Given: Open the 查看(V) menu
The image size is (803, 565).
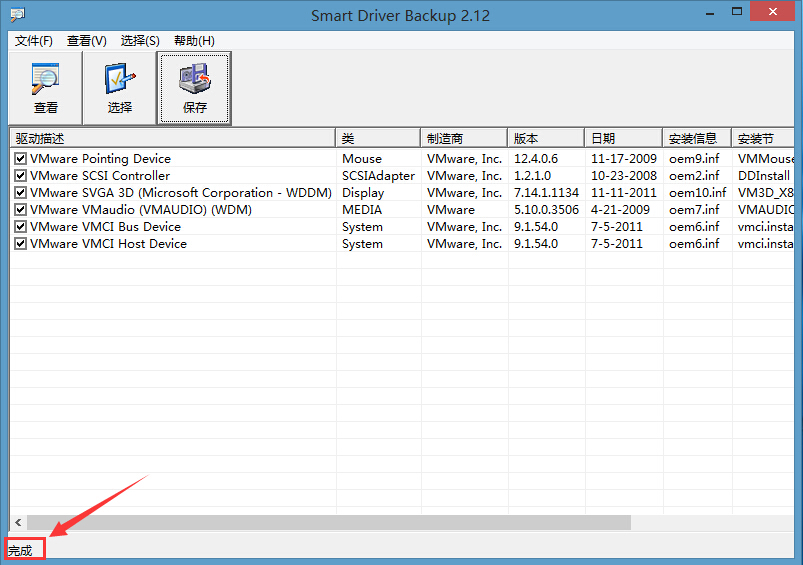Looking at the screenshot, I should pyautogui.click(x=87, y=41).
